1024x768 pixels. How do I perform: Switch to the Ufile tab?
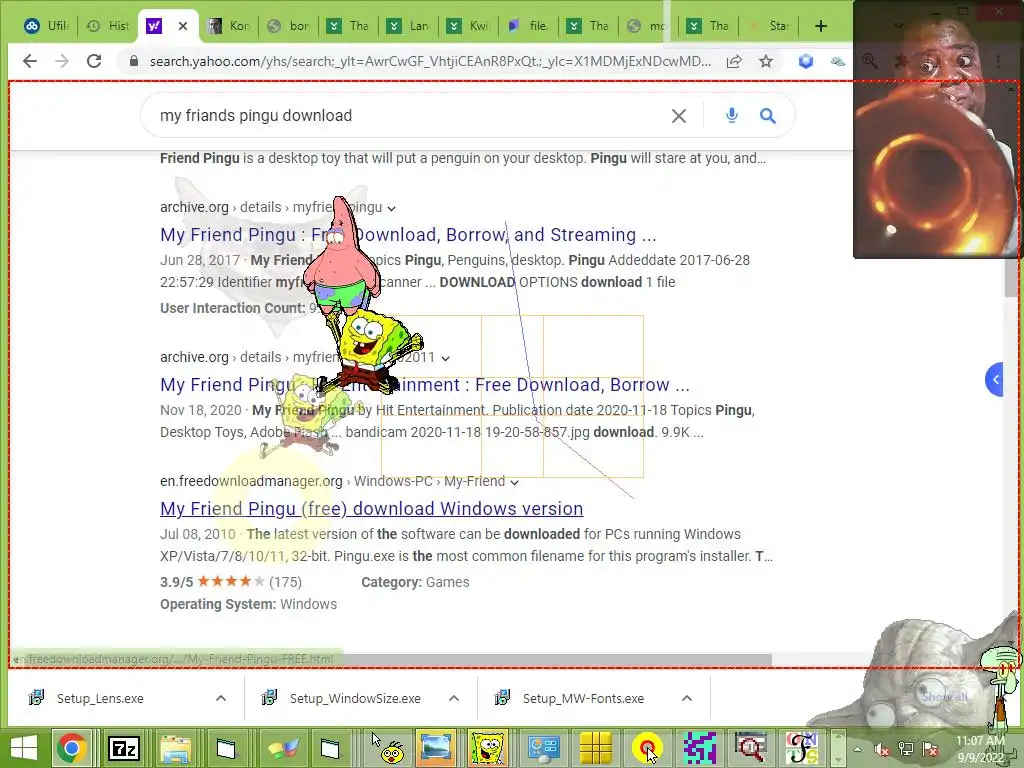(46, 26)
